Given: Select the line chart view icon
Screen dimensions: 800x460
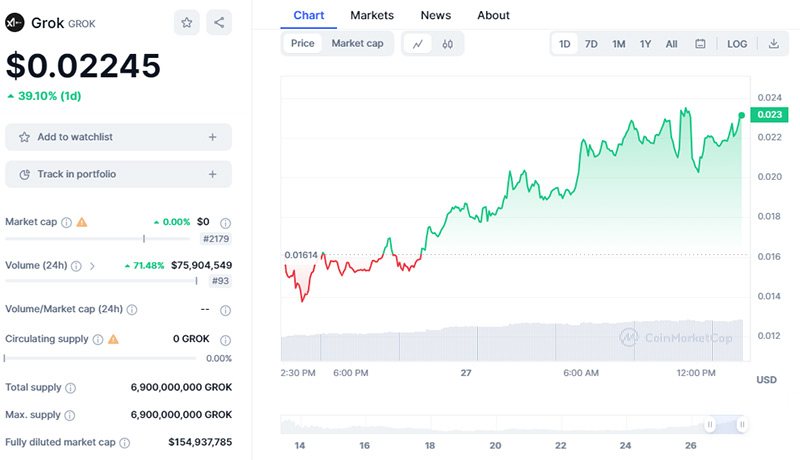Looking at the screenshot, I should click(418, 44).
